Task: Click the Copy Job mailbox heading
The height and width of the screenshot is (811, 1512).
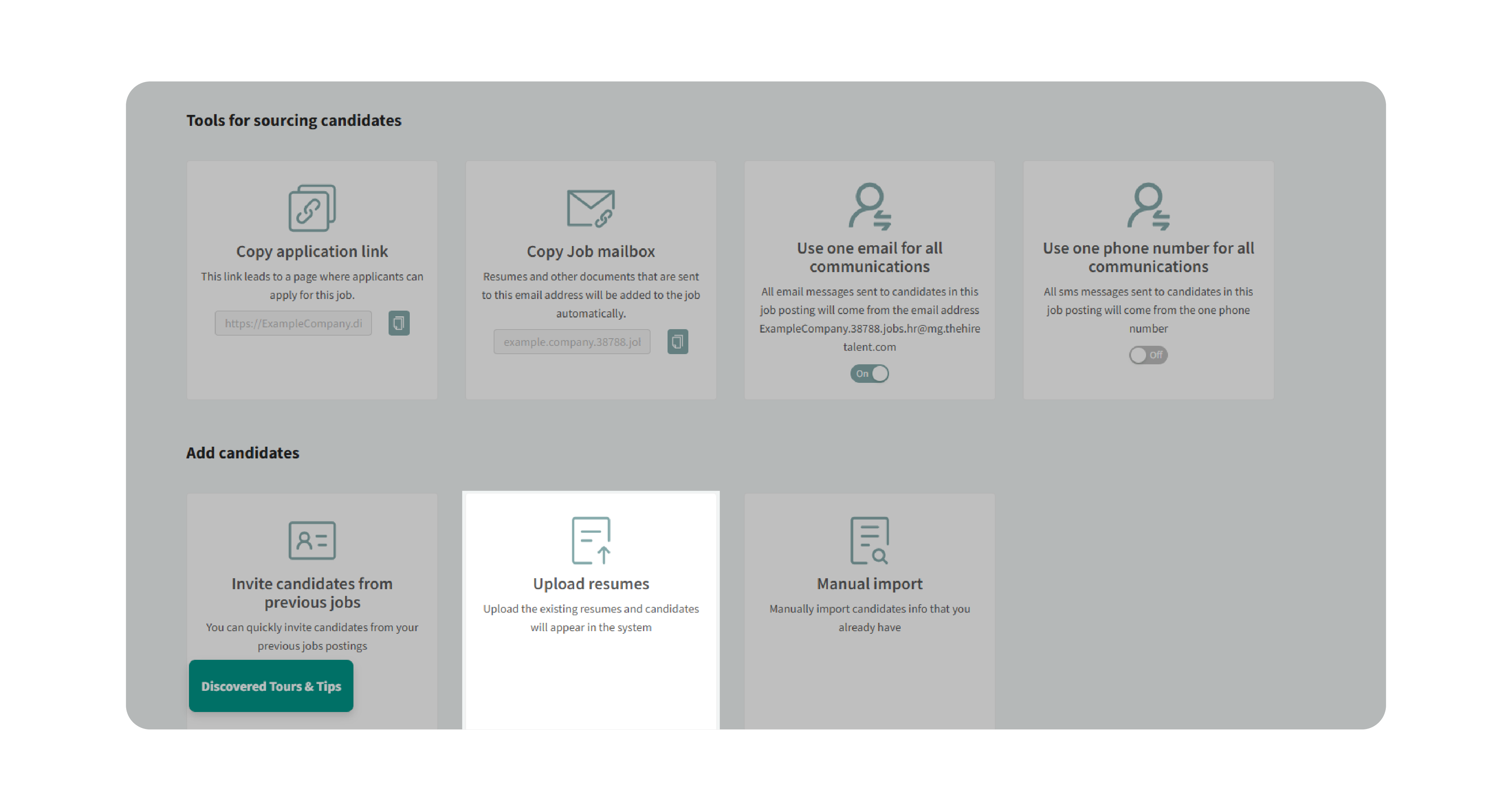Action: (x=590, y=251)
